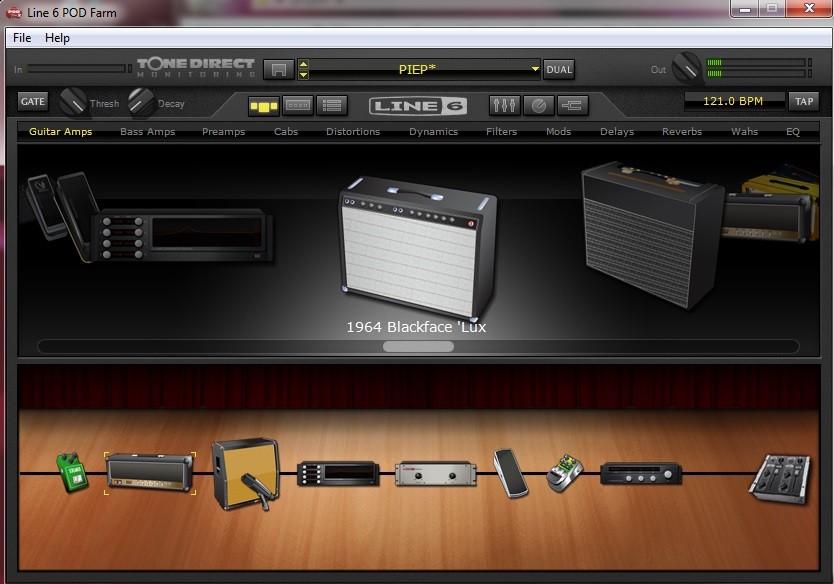834x584 pixels.
Task: Select the gear view icon (yellow)
Action: [x=264, y=106]
